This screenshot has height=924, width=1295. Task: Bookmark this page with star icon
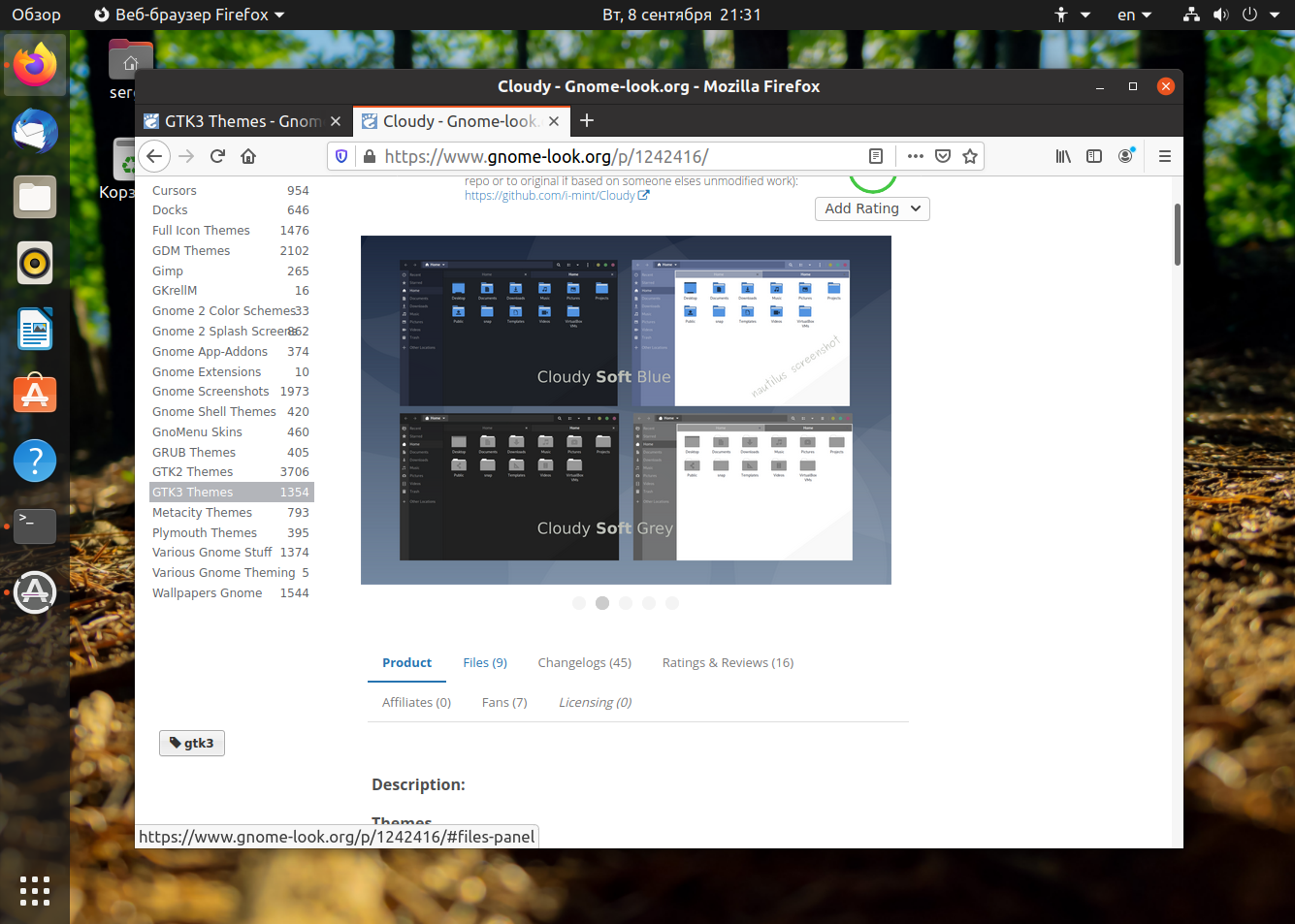(x=970, y=156)
